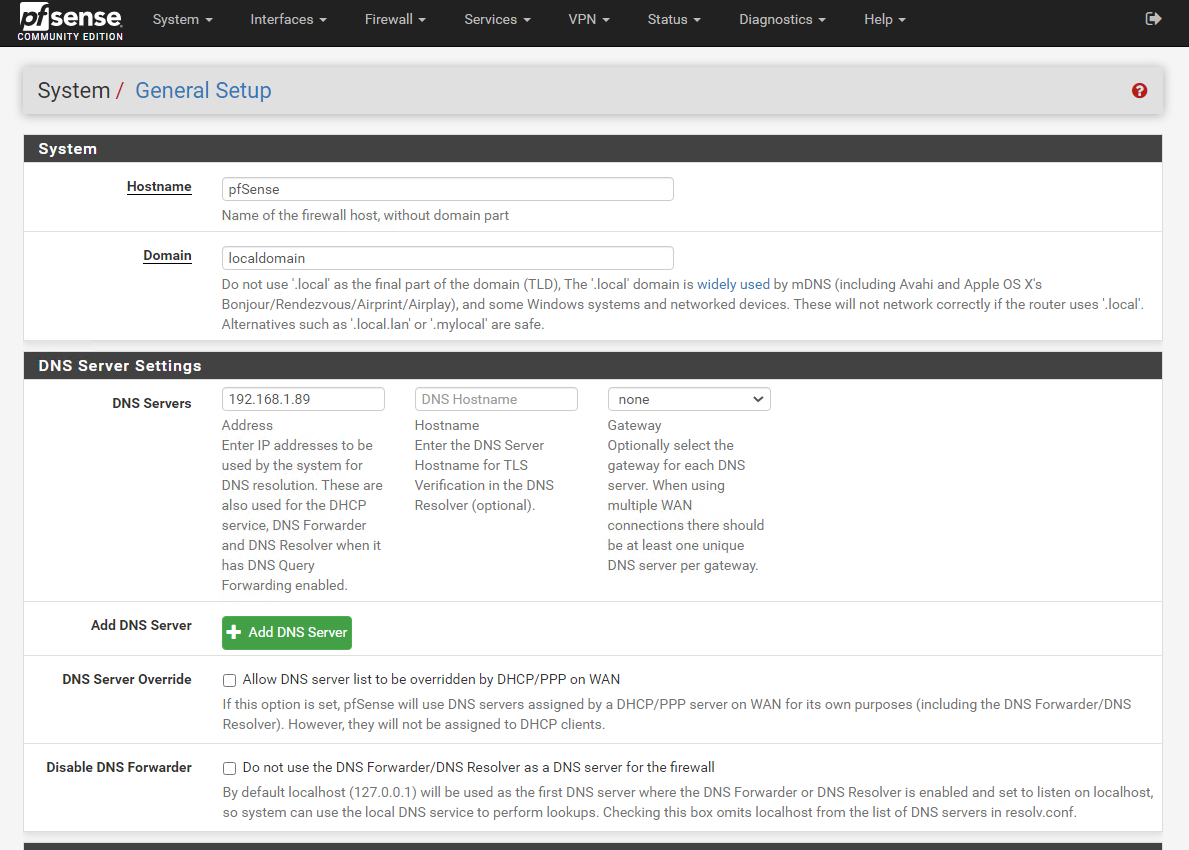
Task: Open the Services menu
Action: click(497, 20)
